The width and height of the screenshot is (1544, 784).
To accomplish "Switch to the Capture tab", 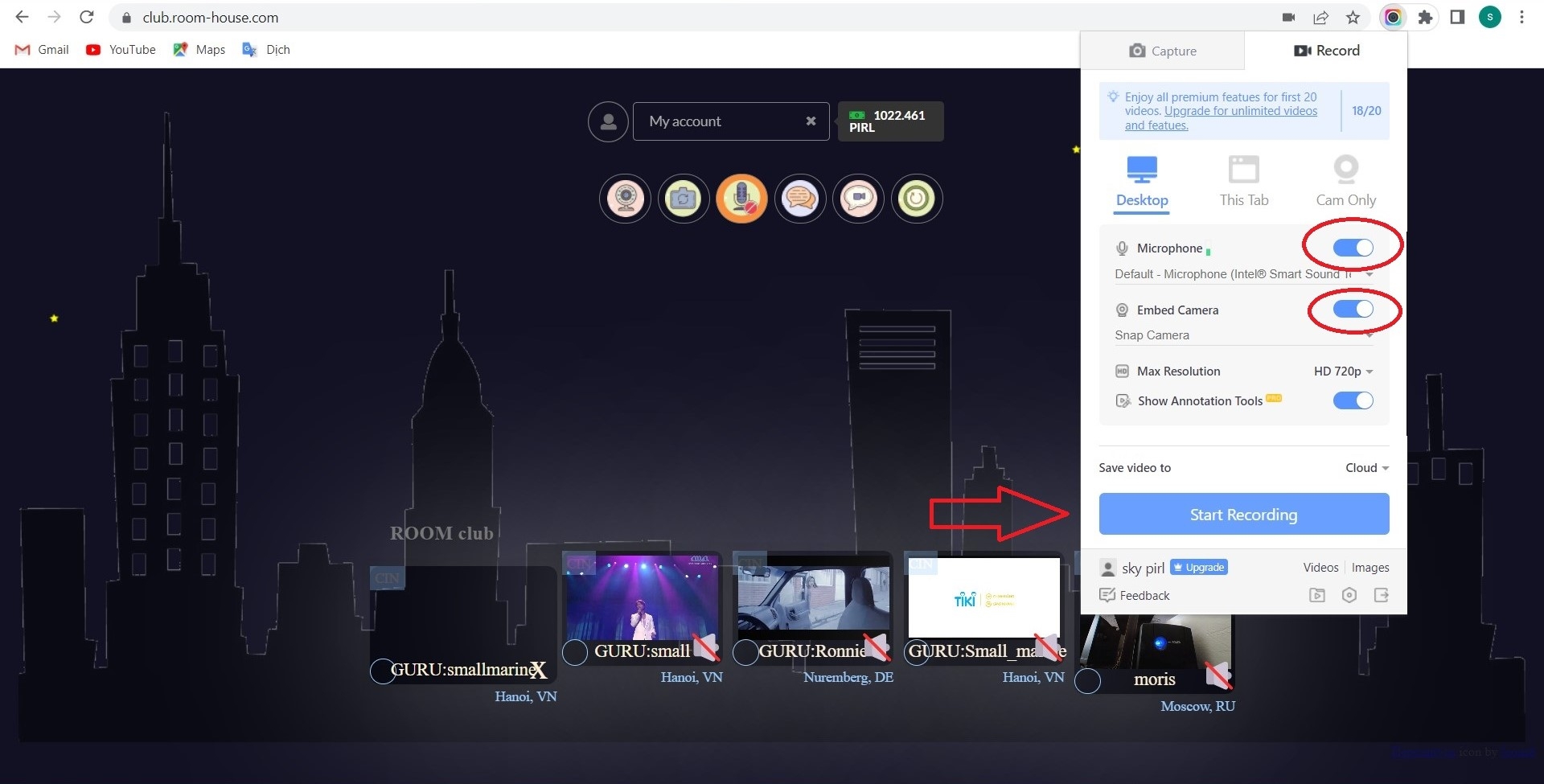I will 1163,51.
